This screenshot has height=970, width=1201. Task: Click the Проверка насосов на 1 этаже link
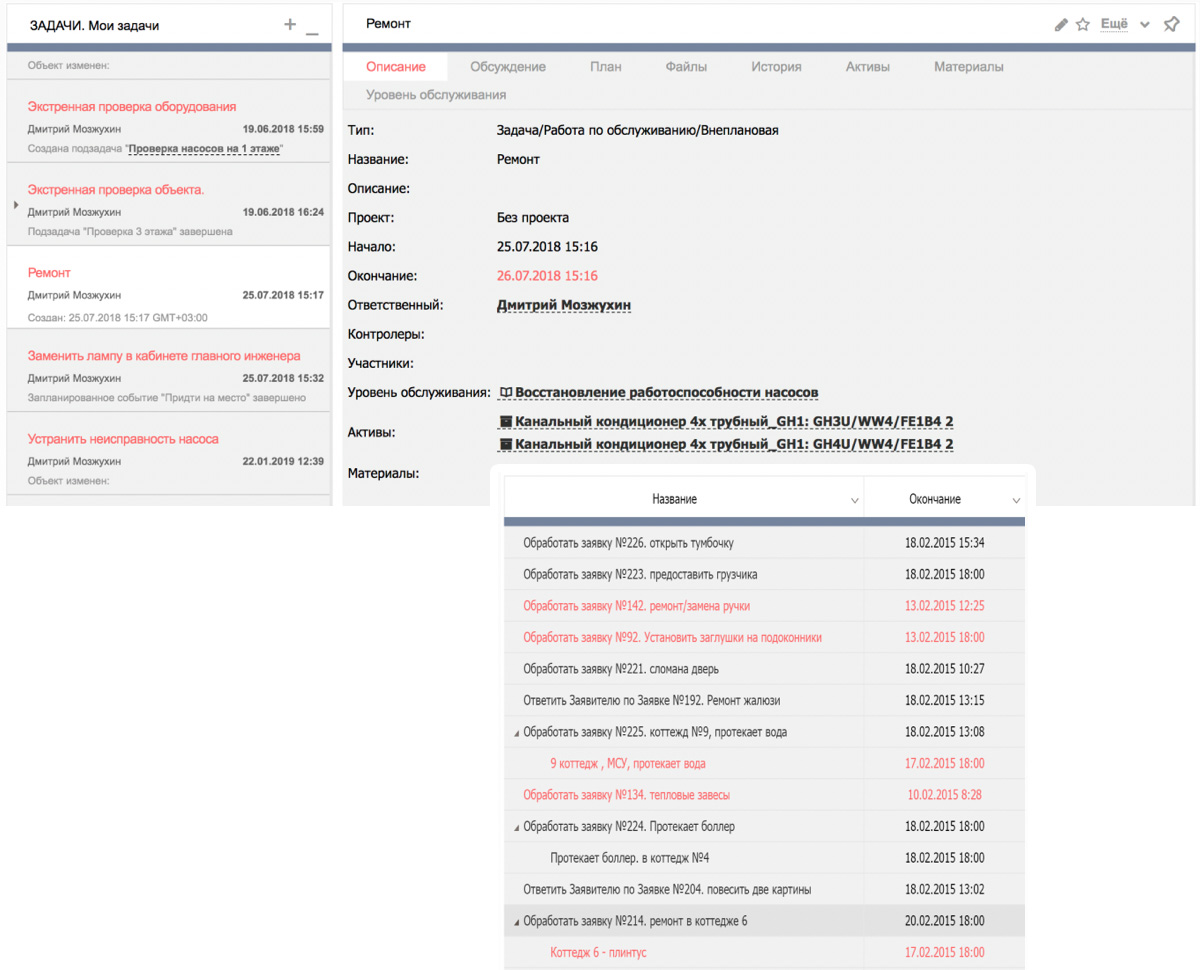[204, 148]
